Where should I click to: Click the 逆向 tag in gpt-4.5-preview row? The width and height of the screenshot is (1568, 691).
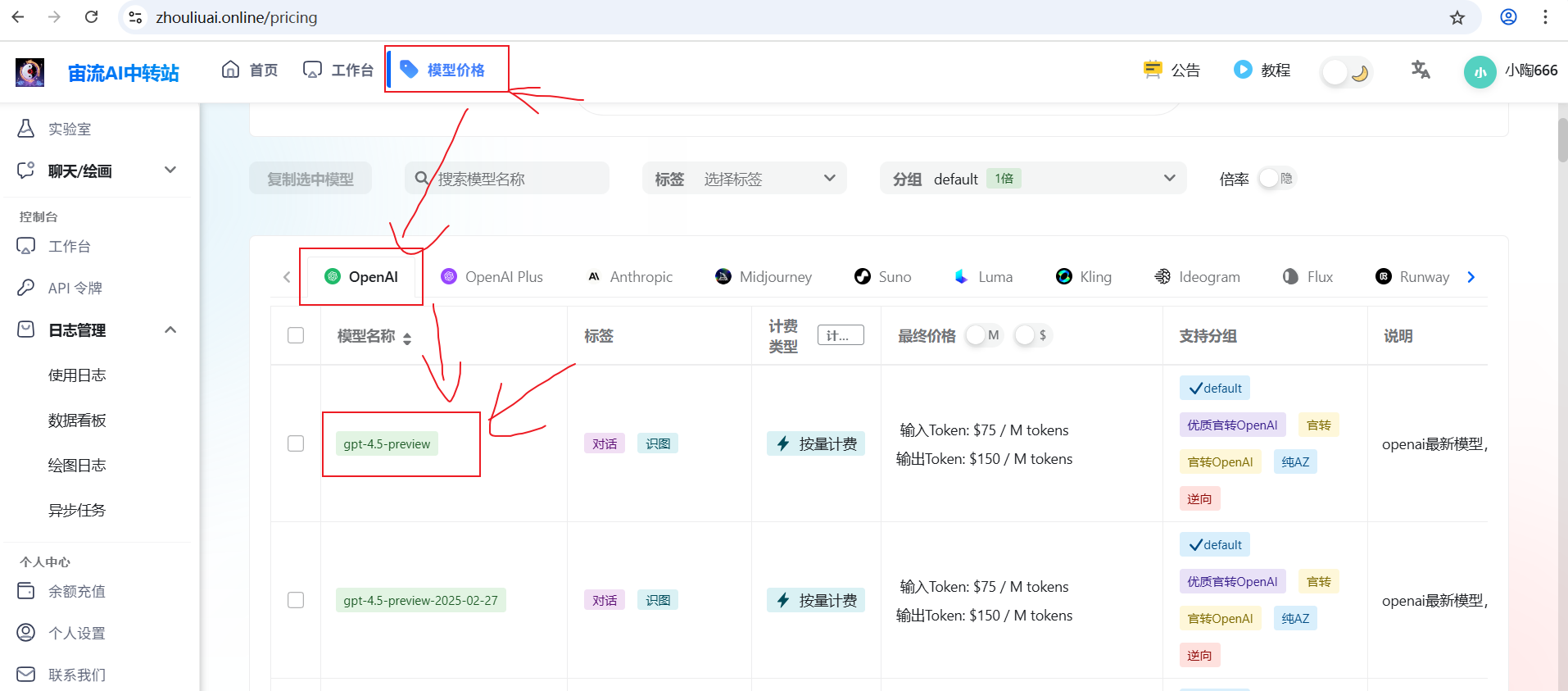click(x=1199, y=498)
